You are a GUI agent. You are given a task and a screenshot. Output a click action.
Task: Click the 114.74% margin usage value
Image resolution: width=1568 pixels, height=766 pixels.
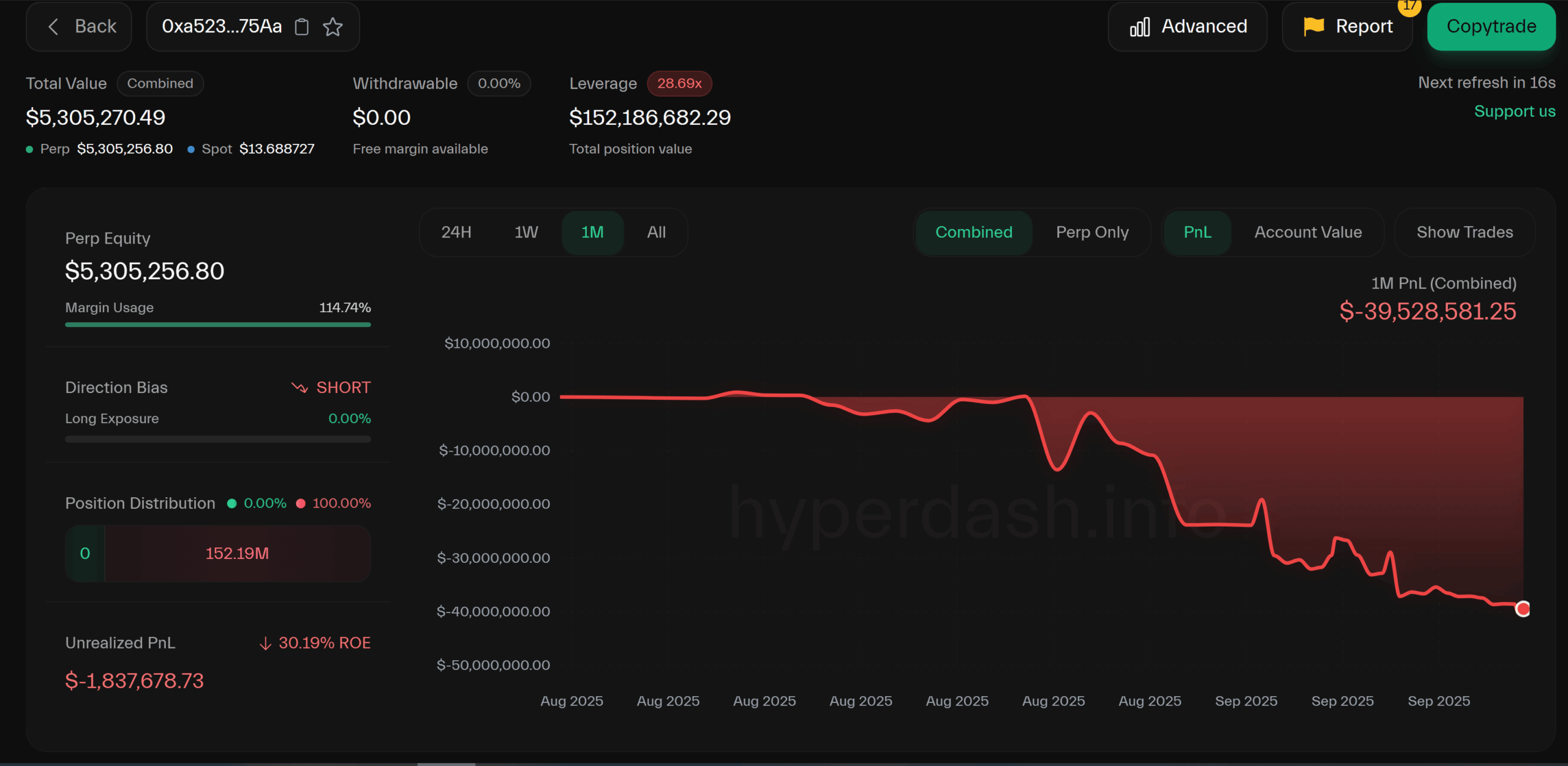tap(345, 307)
